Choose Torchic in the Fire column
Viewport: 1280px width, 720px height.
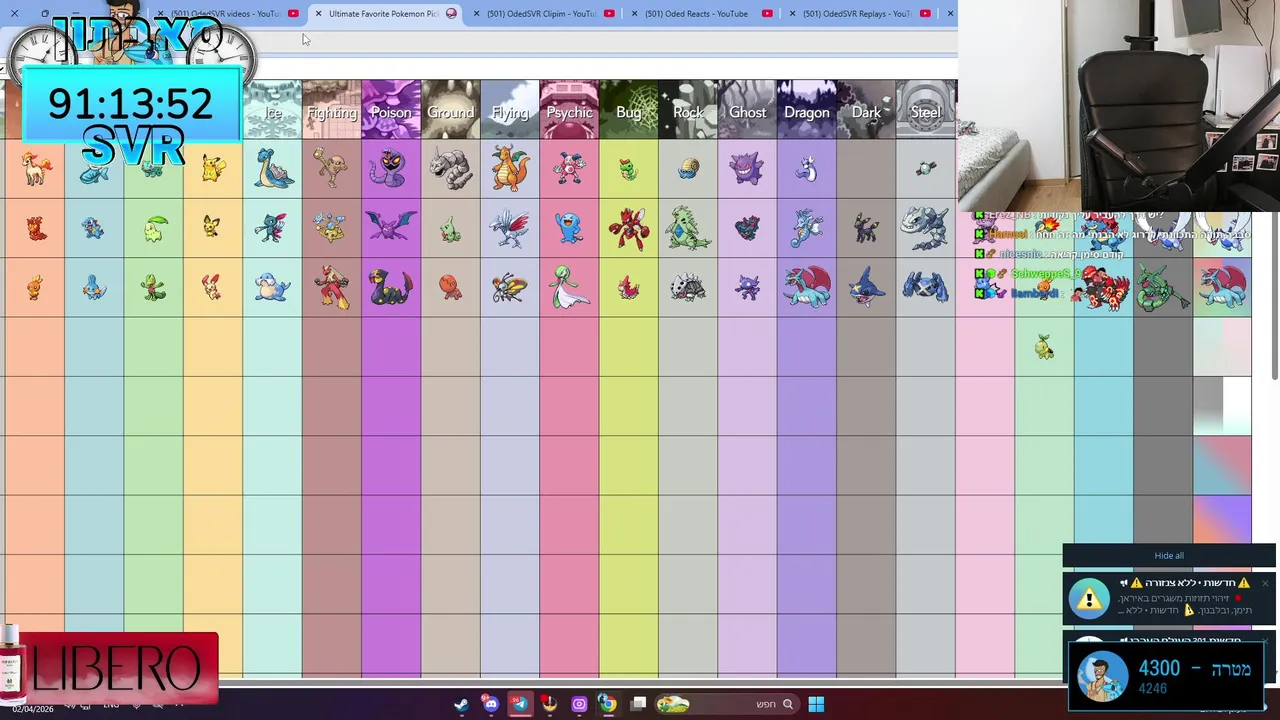[36, 288]
